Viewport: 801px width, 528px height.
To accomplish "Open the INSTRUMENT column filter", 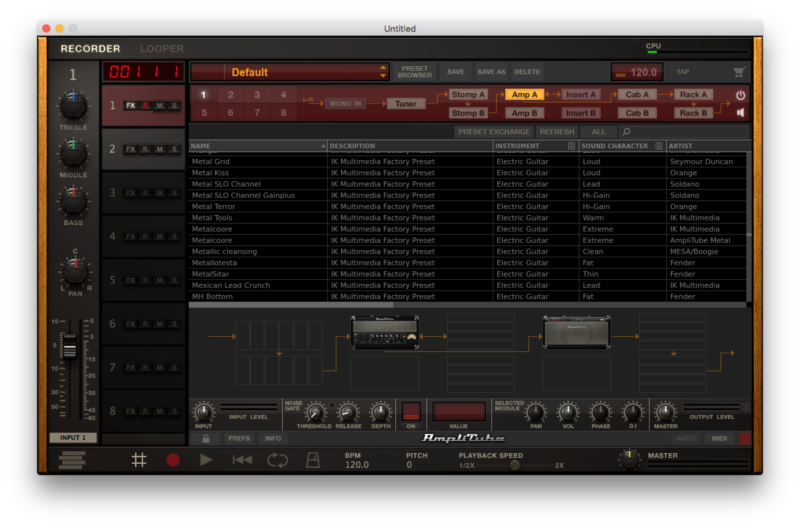I will coord(571,146).
